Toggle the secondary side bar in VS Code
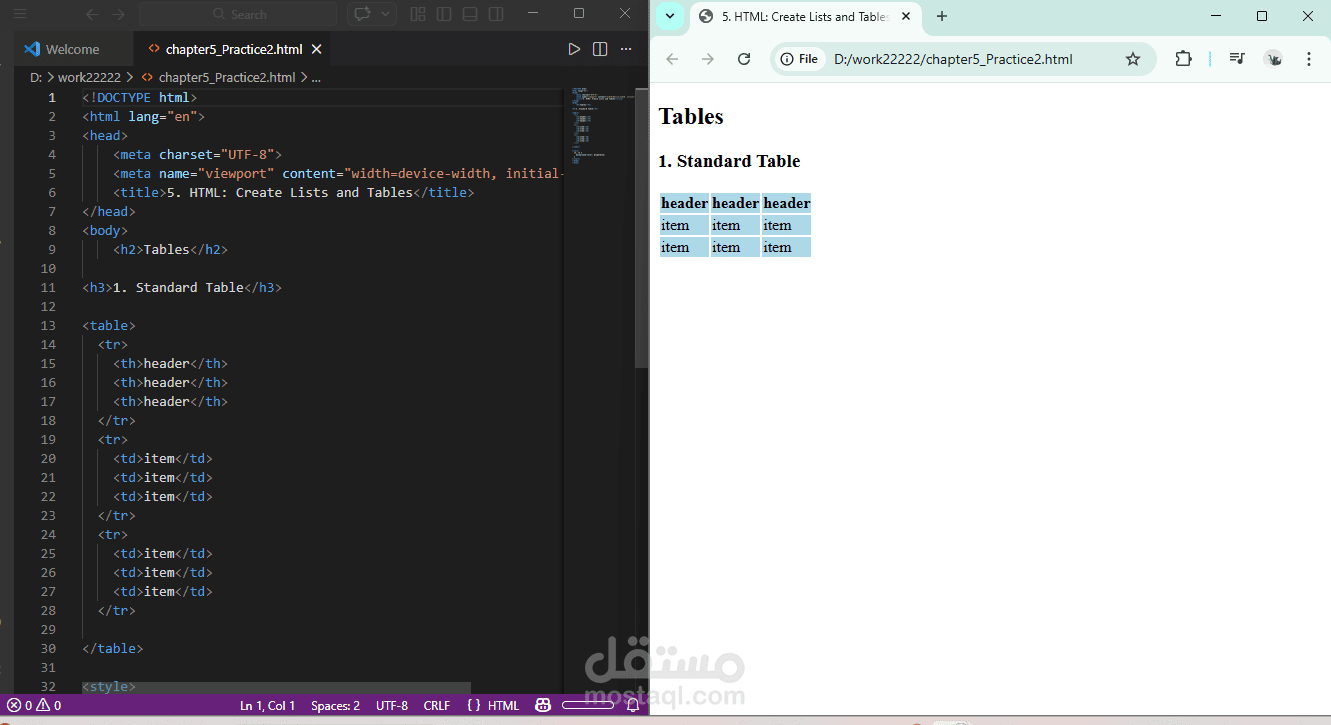Viewport: 1331px width, 725px height. click(x=496, y=14)
